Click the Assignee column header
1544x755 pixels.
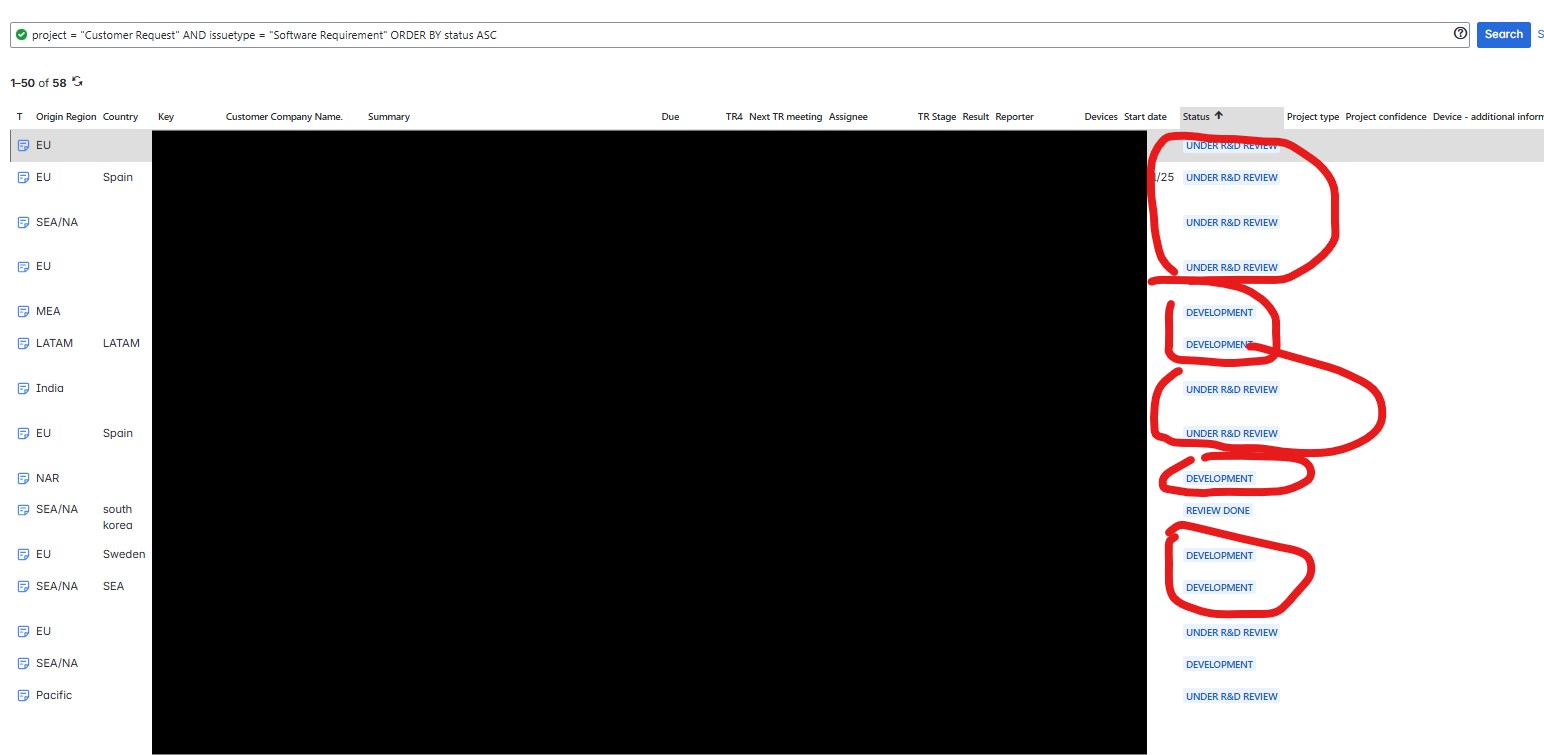848,116
